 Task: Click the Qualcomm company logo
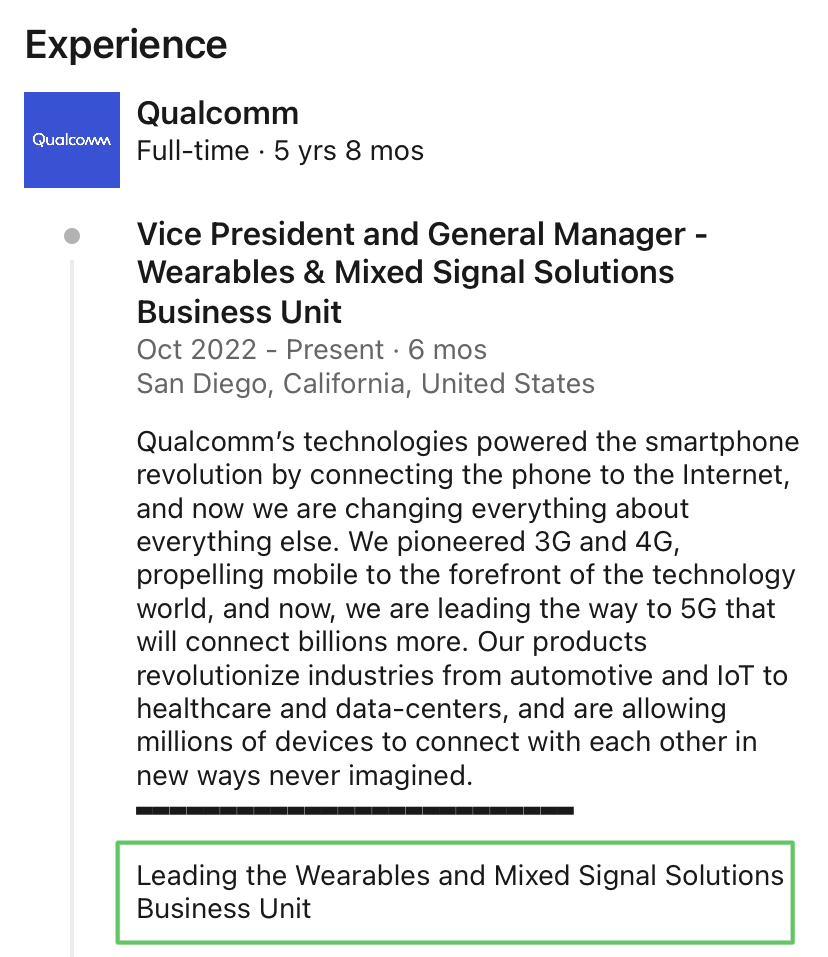point(72,140)
